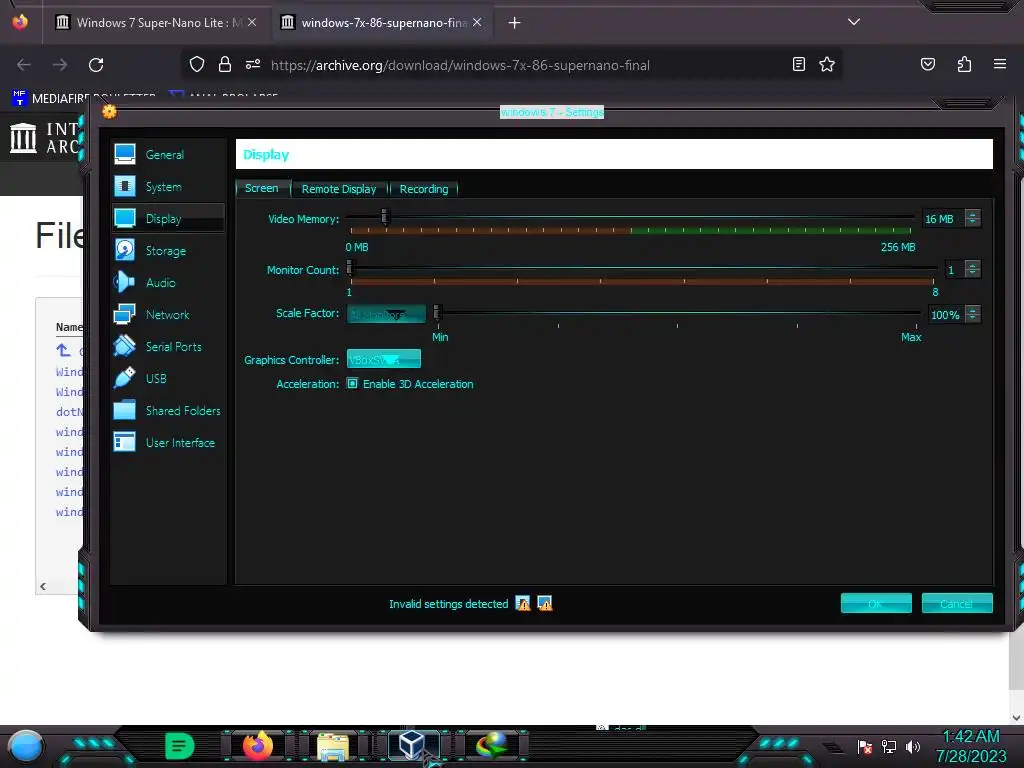Open File Explorer folder in taskbar

tap(333, 746)
